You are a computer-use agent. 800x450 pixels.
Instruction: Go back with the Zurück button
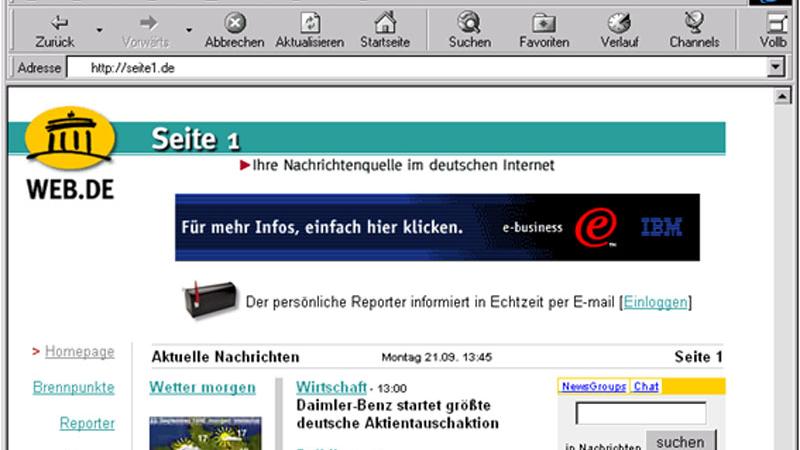55,31
